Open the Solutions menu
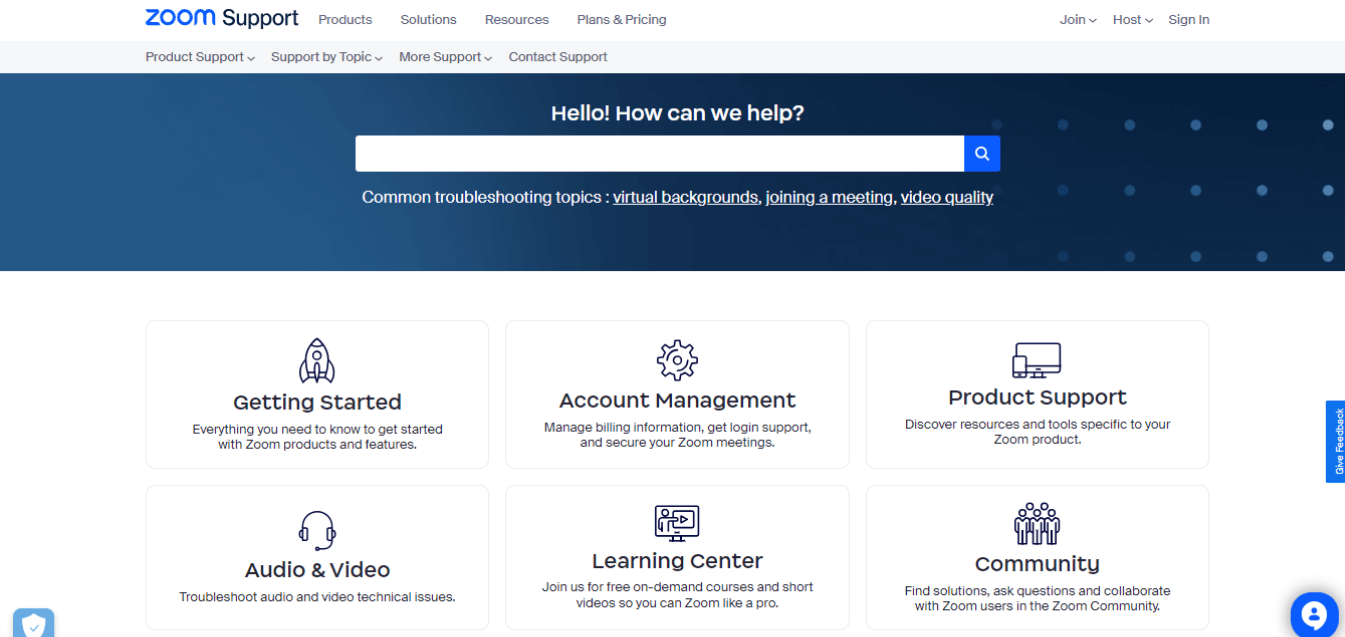Screen dimensions: 1345x637 click(428, 20)
